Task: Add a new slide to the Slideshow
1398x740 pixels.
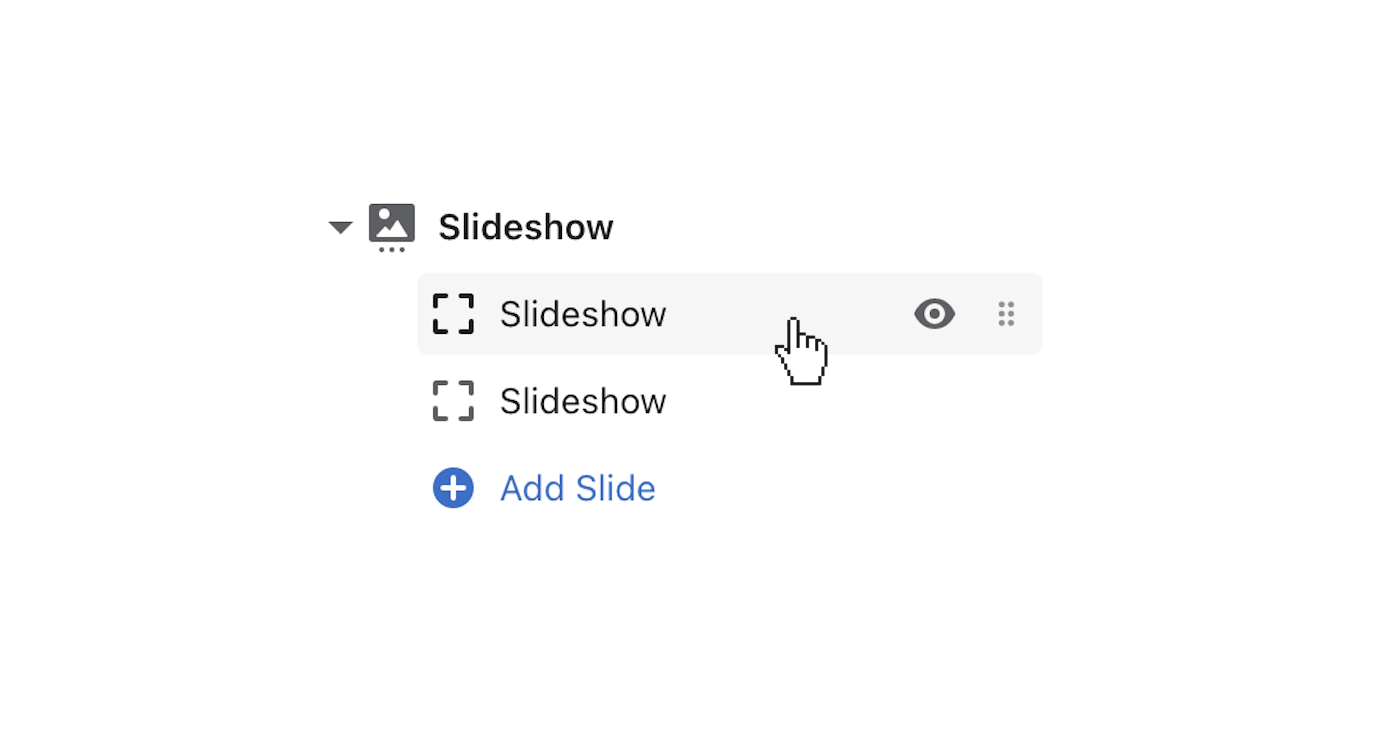Action: [577, 488]
